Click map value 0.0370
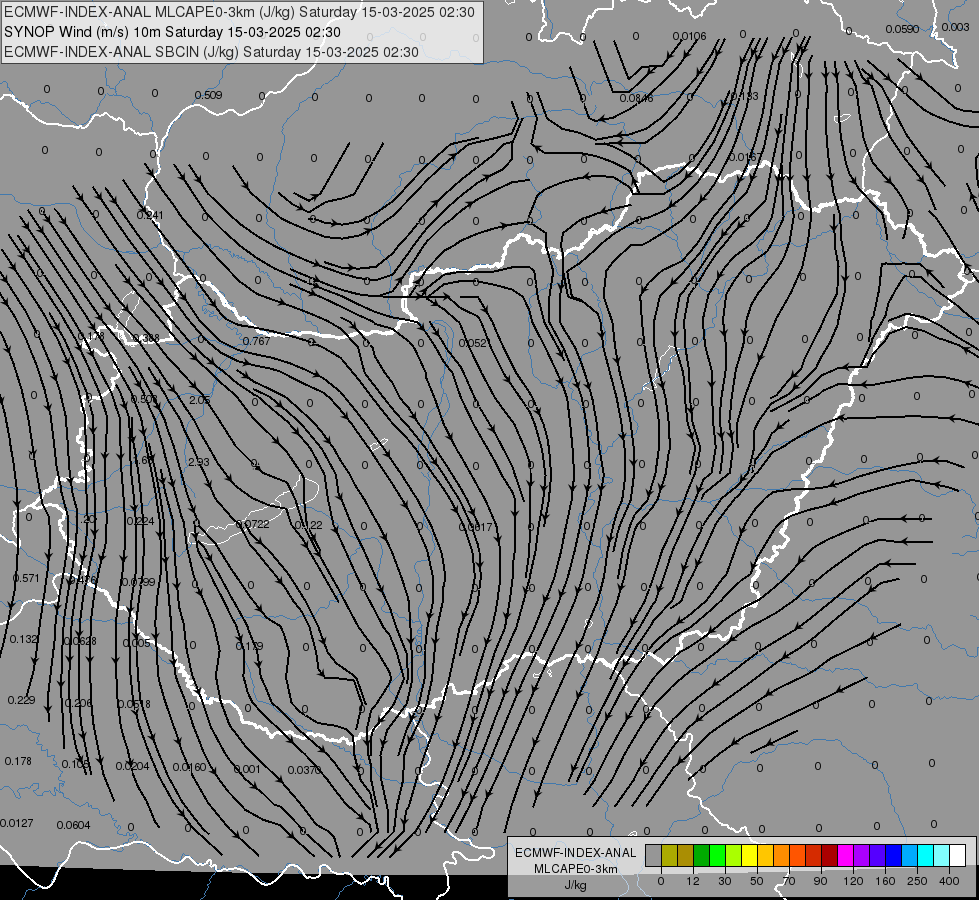Image resolution: width=979 pixels, height=900 pixels. (x=304, y=770)
